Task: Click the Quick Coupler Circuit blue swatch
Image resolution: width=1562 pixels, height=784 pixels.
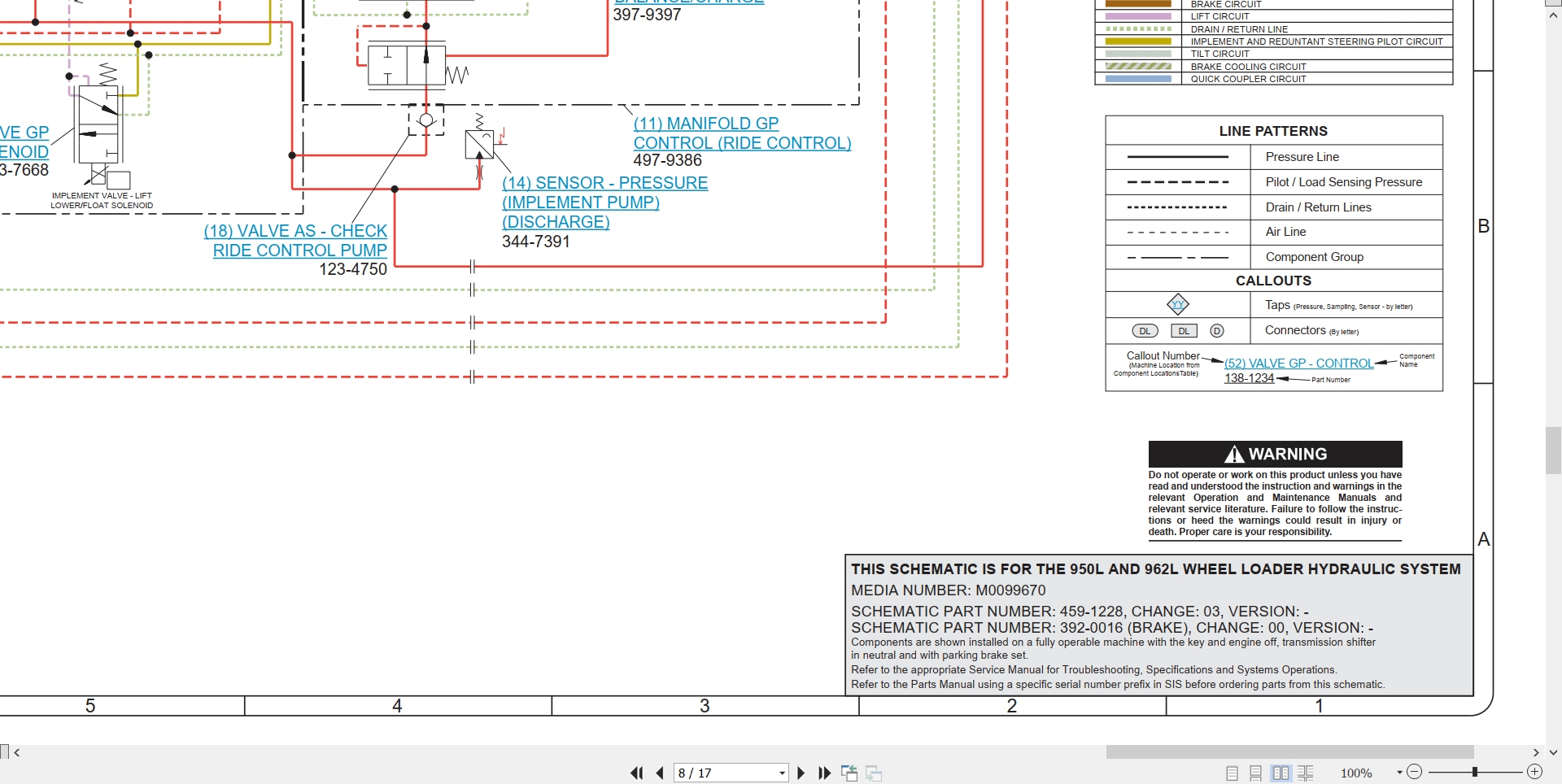Action: (1138, 79)
